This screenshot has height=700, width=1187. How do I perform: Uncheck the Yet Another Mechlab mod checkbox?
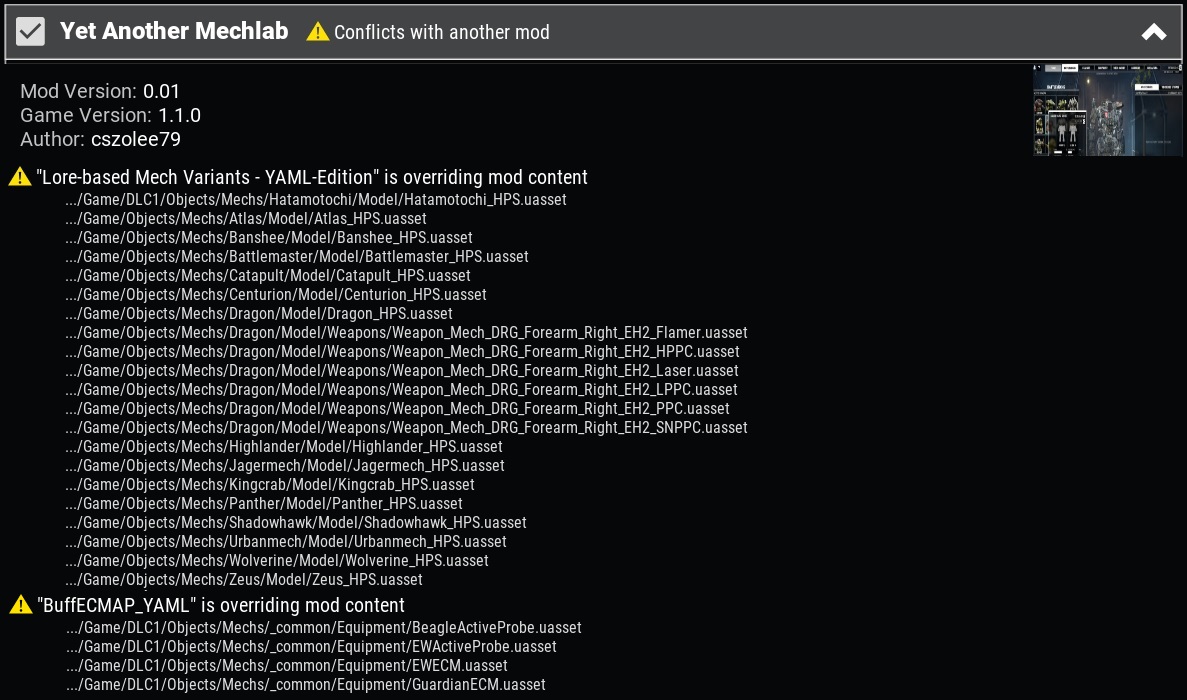30,32
